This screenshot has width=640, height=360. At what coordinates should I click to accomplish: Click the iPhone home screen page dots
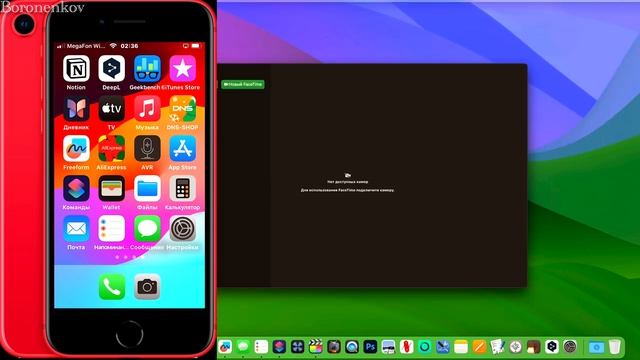[129, 257]
